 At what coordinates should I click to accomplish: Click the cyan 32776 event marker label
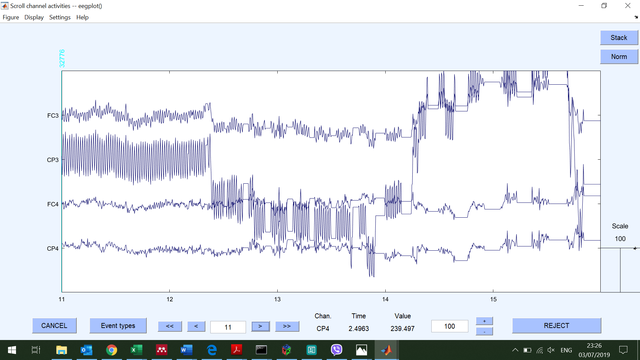pos(62,58)
